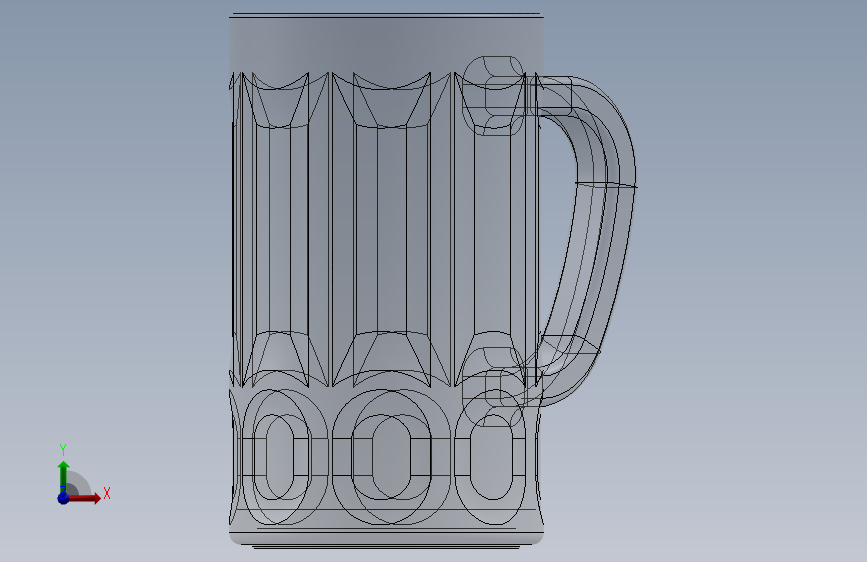Click the blue Z axis sphere of the triad
This screenshot has height=562, width=867.
click(63, 498)
